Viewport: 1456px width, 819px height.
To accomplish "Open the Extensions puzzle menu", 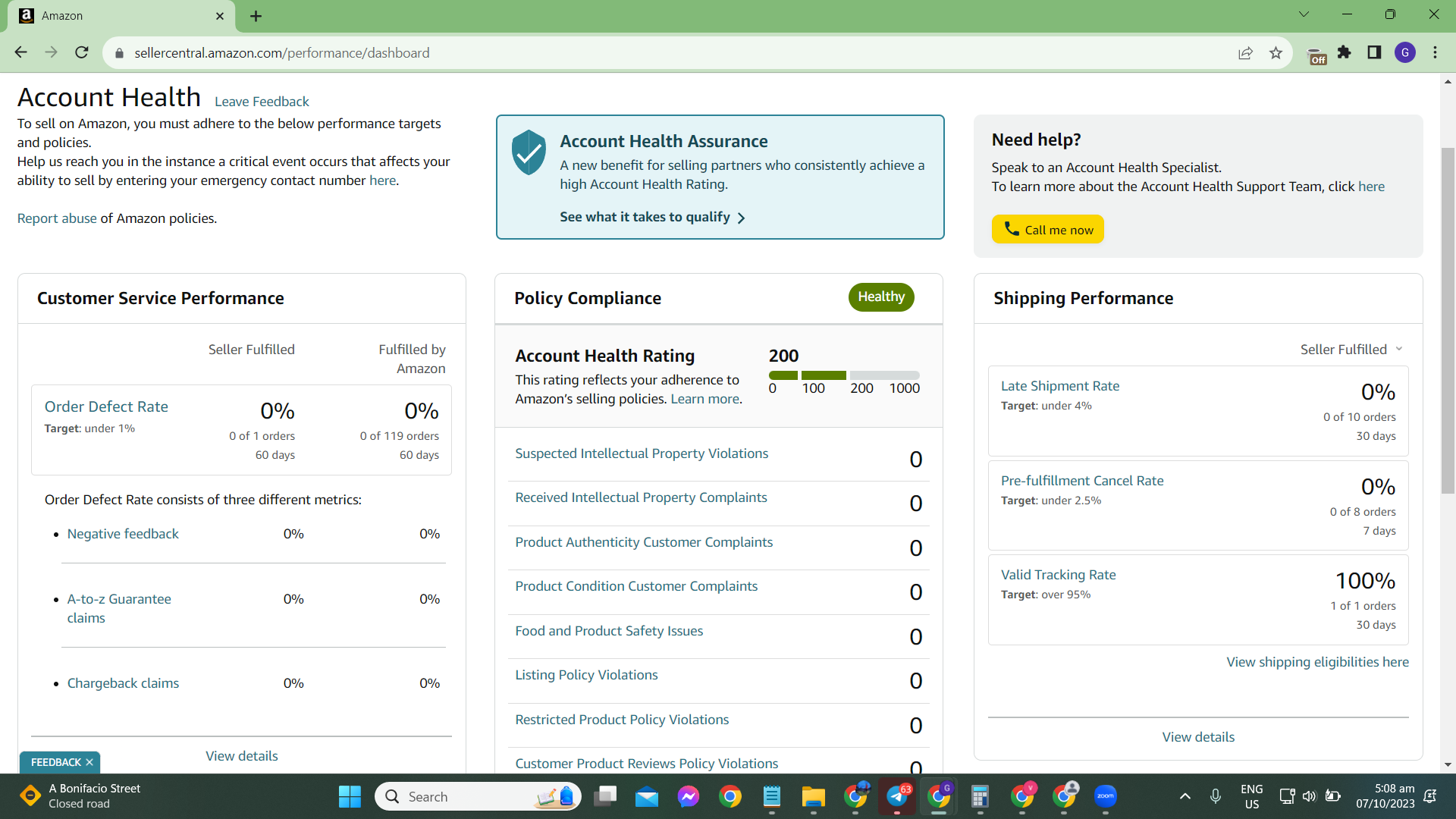I will pos(1345,52).
